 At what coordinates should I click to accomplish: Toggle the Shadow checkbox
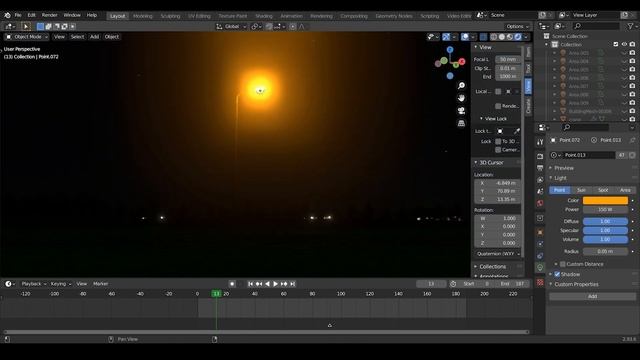coord(557,274)
